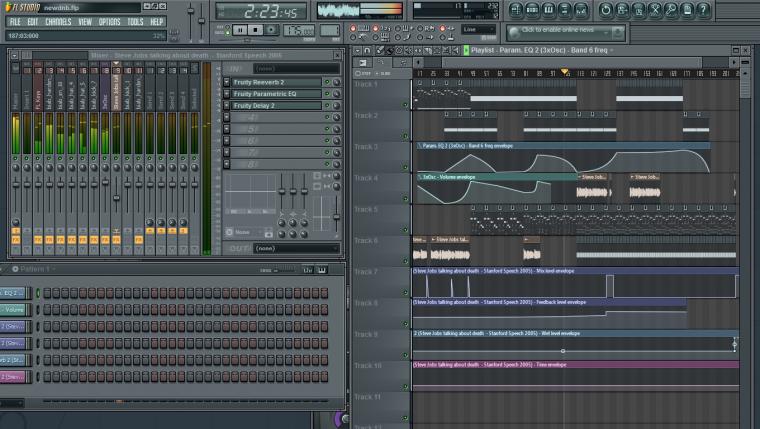Toggle Fruity Delay 2 enable light
Image resolution: width=760 pixels, height=429 pixels.
click(327, 105)
